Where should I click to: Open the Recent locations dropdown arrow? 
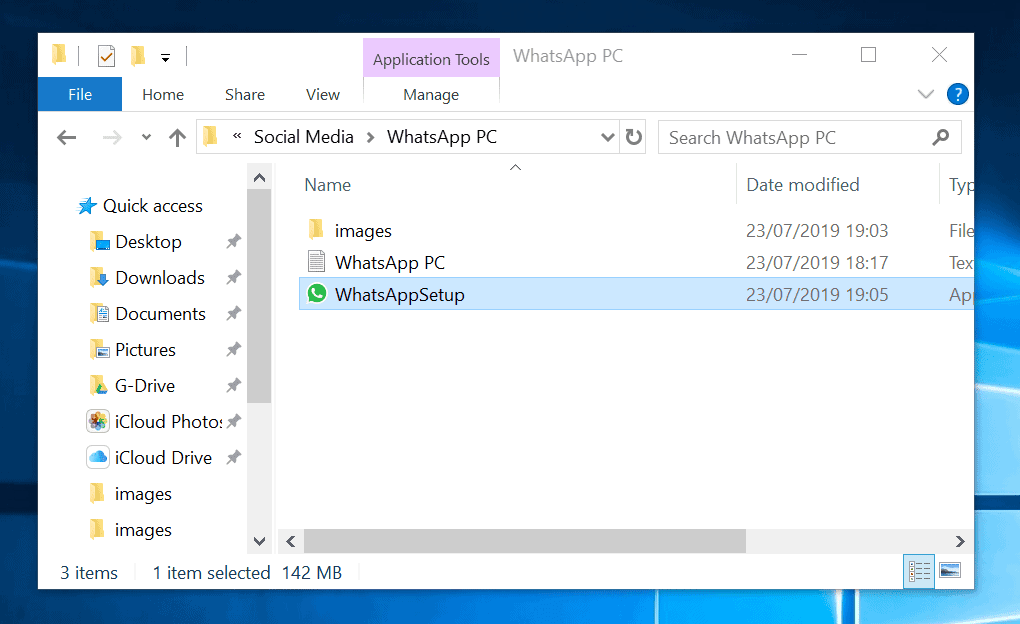pos(146,137)
